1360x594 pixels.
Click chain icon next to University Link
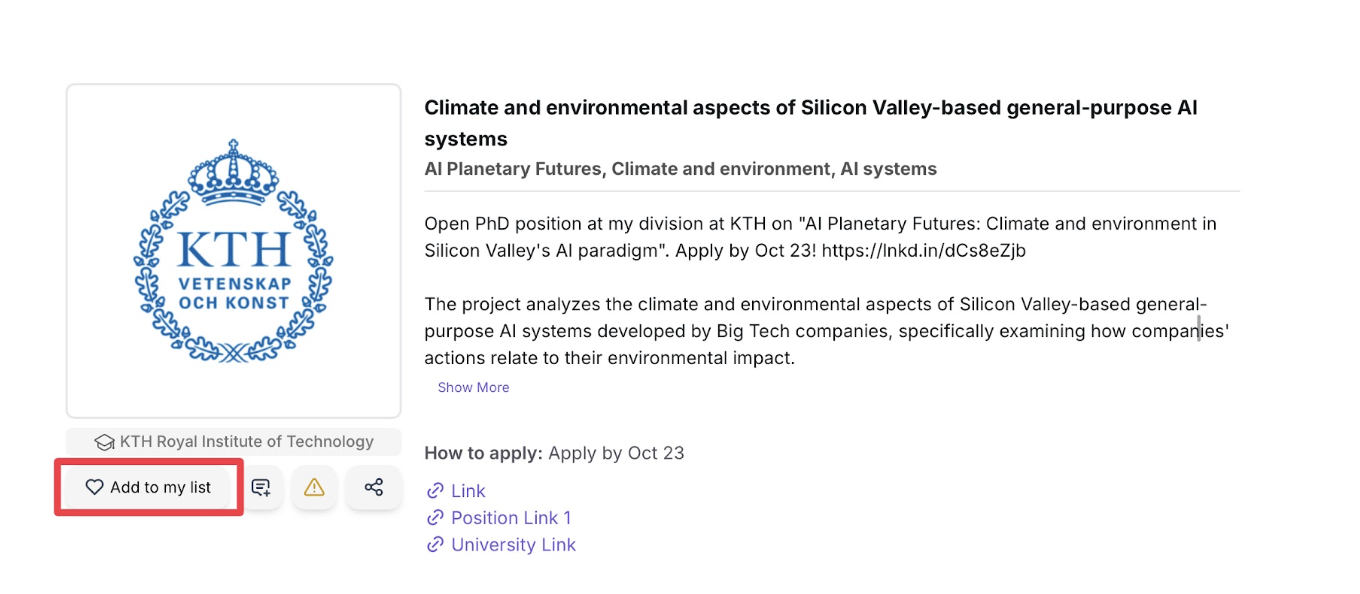point(435,545)
